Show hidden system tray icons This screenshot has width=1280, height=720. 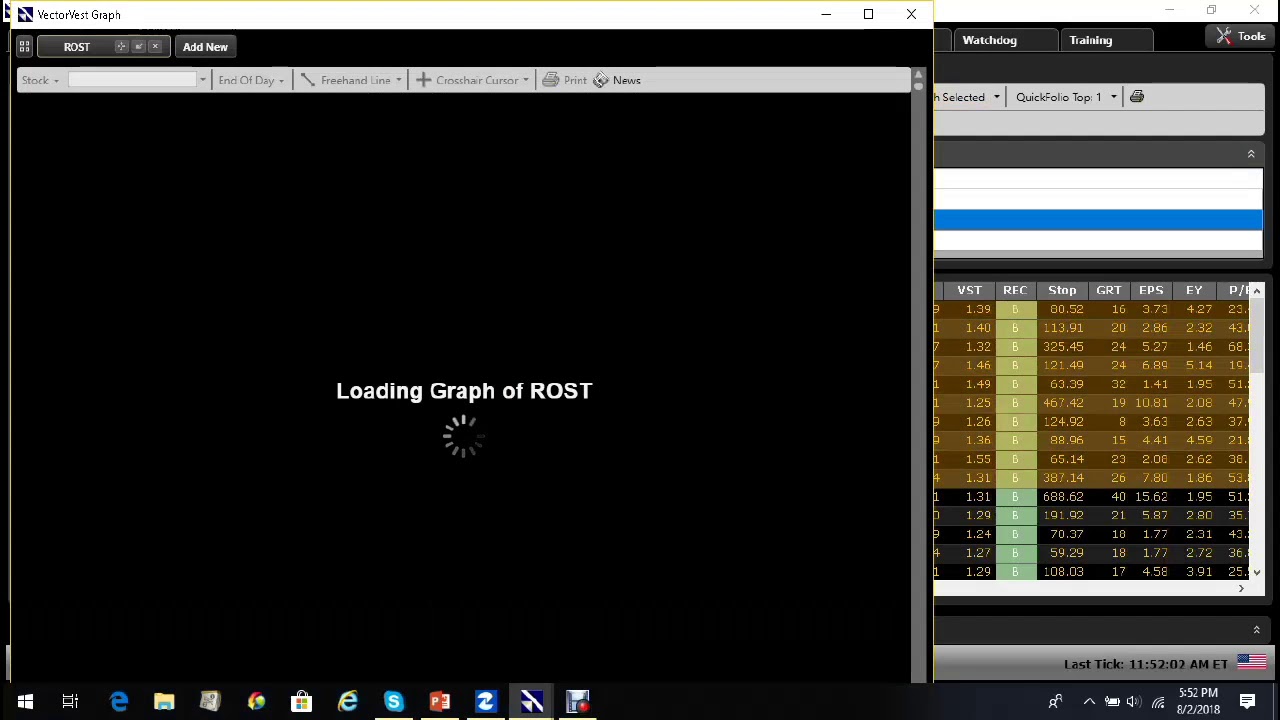pyautogui.click(x=1089, y=702)
